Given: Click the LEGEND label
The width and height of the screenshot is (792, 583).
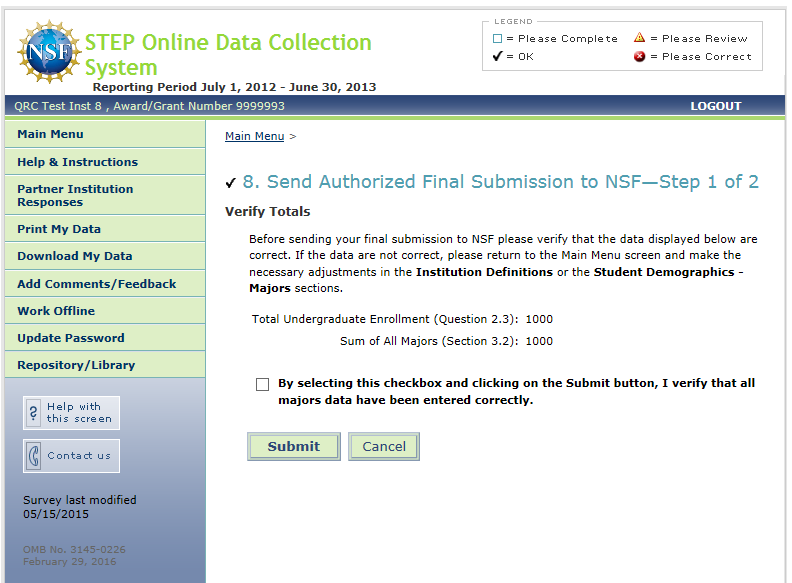Looking at the screenshot, I should (513, 21).
